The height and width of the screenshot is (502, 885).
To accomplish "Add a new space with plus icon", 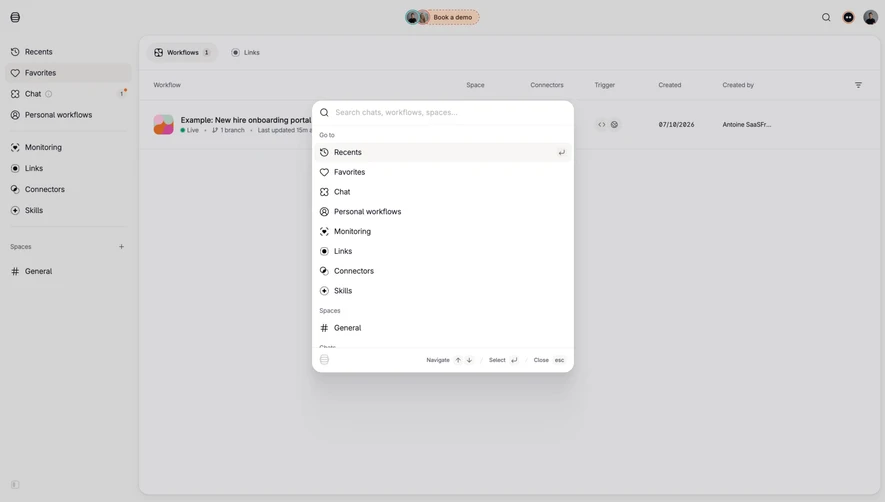I will (121, 247).
